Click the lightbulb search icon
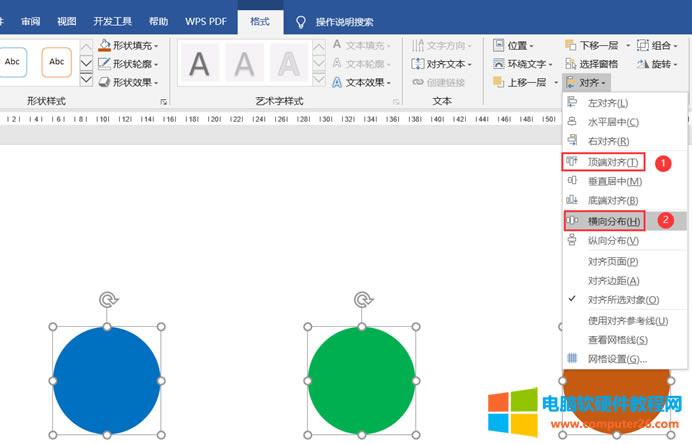This screenshot has height=444, width=692. point(301,22)
